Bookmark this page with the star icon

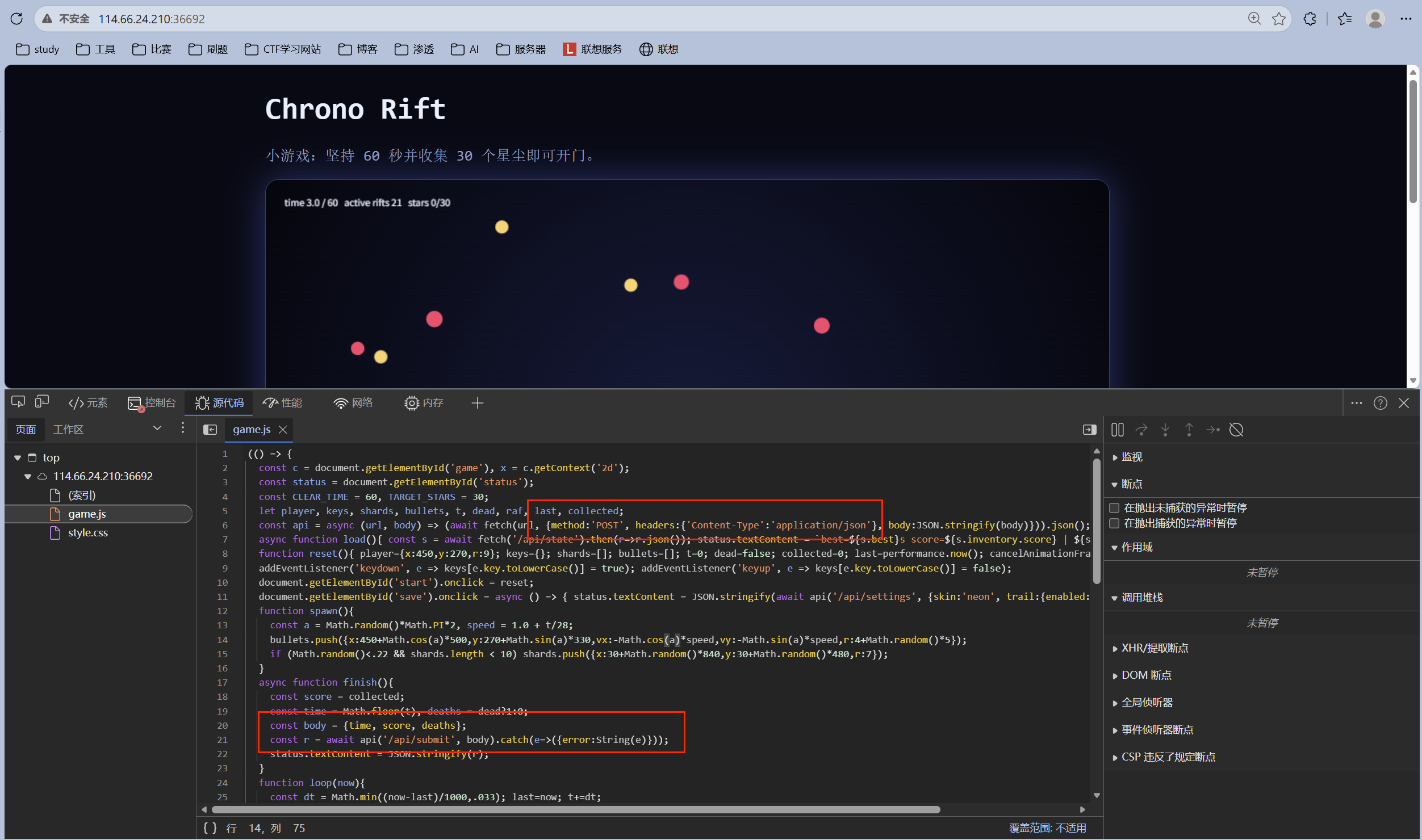(1279, 19)
